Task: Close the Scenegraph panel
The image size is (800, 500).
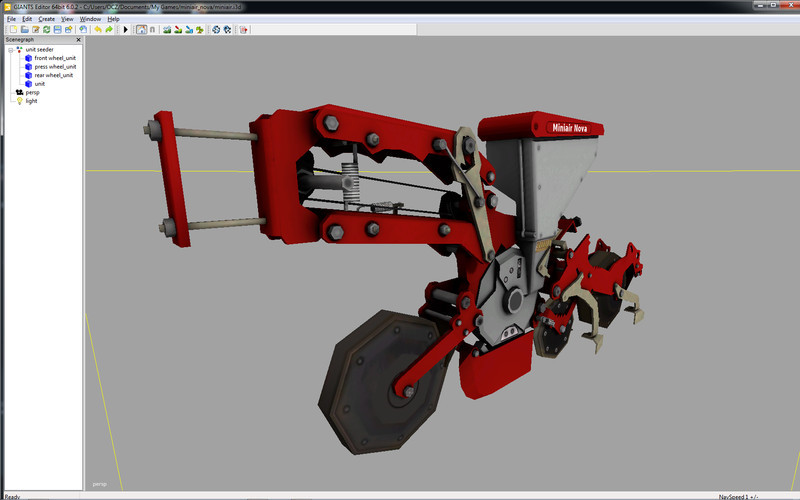Action: coord(78,40)
